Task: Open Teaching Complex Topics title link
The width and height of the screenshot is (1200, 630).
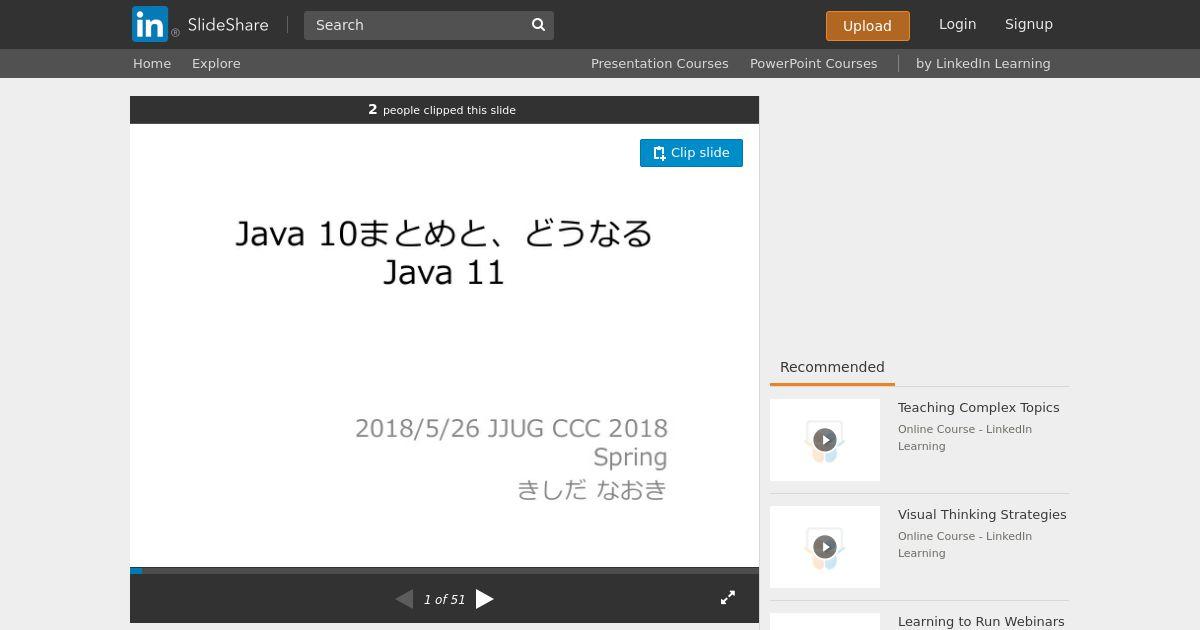Action: click(x=978, y=407)
